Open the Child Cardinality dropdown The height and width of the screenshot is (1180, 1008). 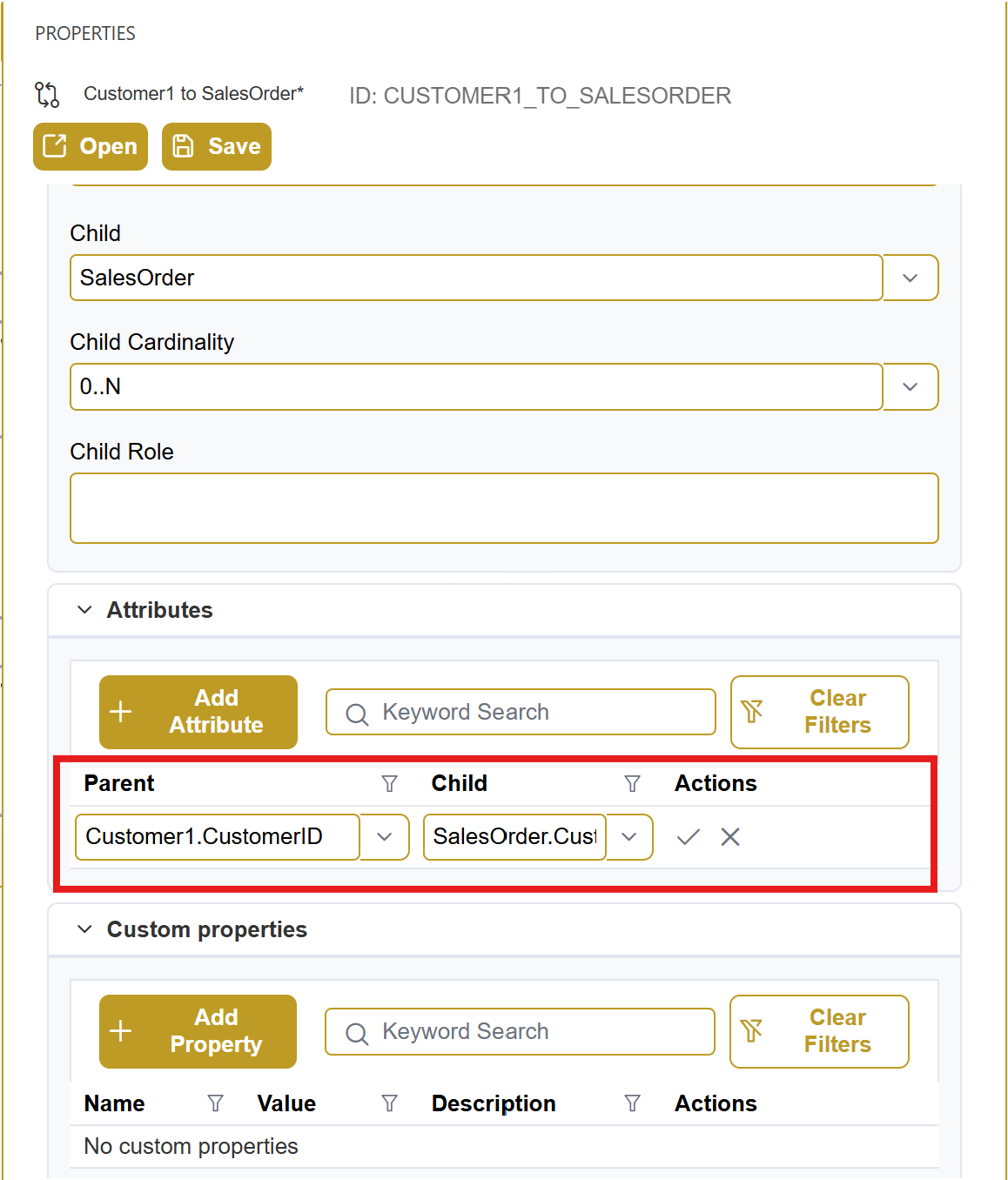click(x=910, y=386)
